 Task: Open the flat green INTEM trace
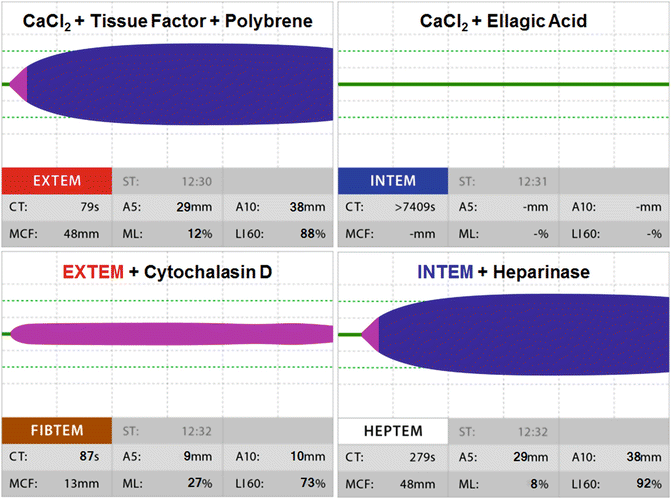tap(504, 84)
